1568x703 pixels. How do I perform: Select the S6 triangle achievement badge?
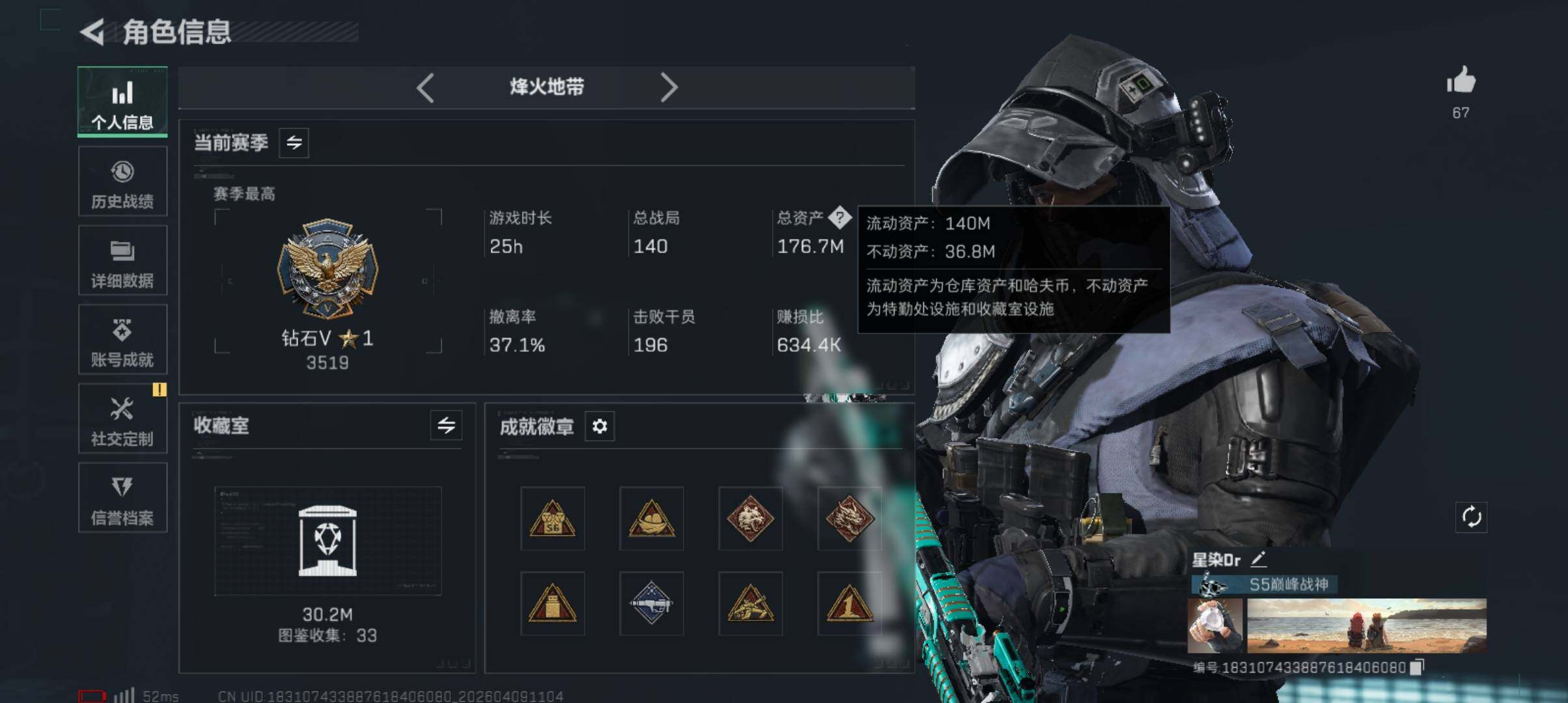pos(552,518)
